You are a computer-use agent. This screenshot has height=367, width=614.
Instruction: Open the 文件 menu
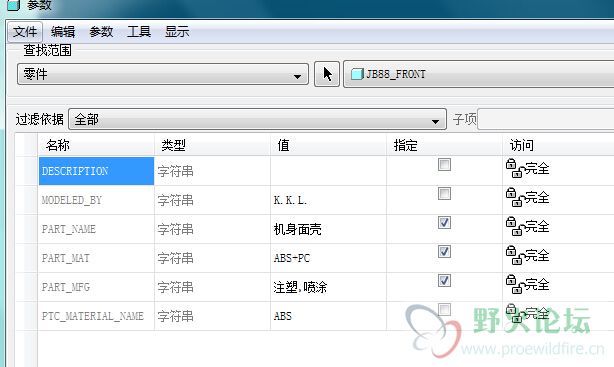pos(25,32)
